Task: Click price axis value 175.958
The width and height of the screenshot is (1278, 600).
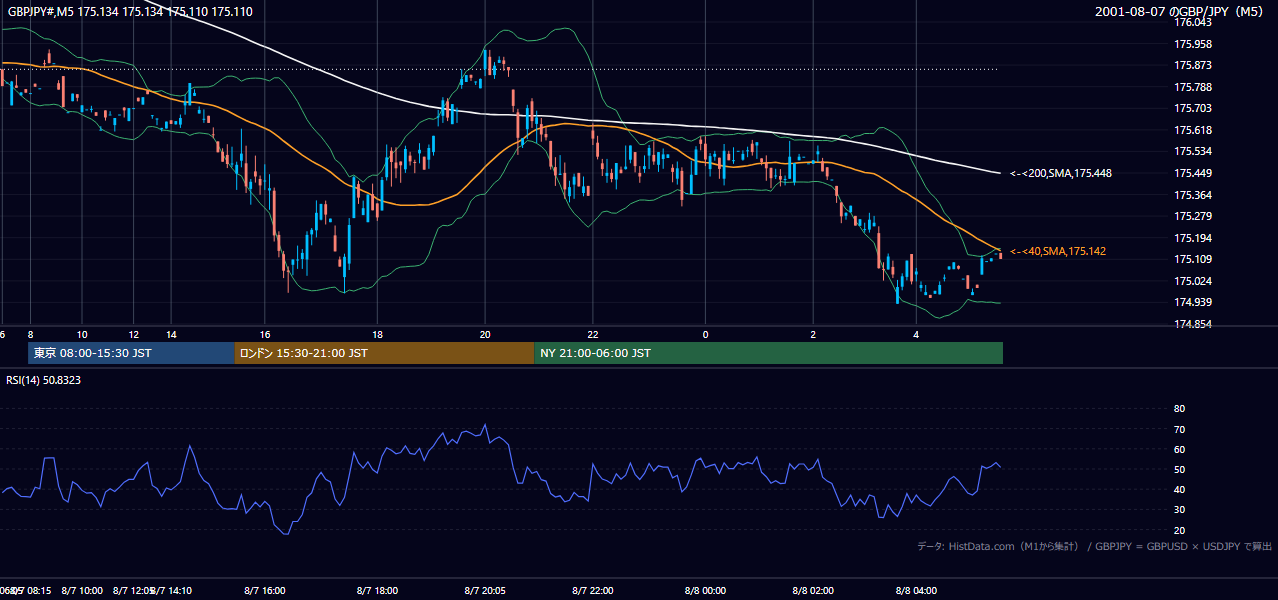Action: pos(1193,44)
